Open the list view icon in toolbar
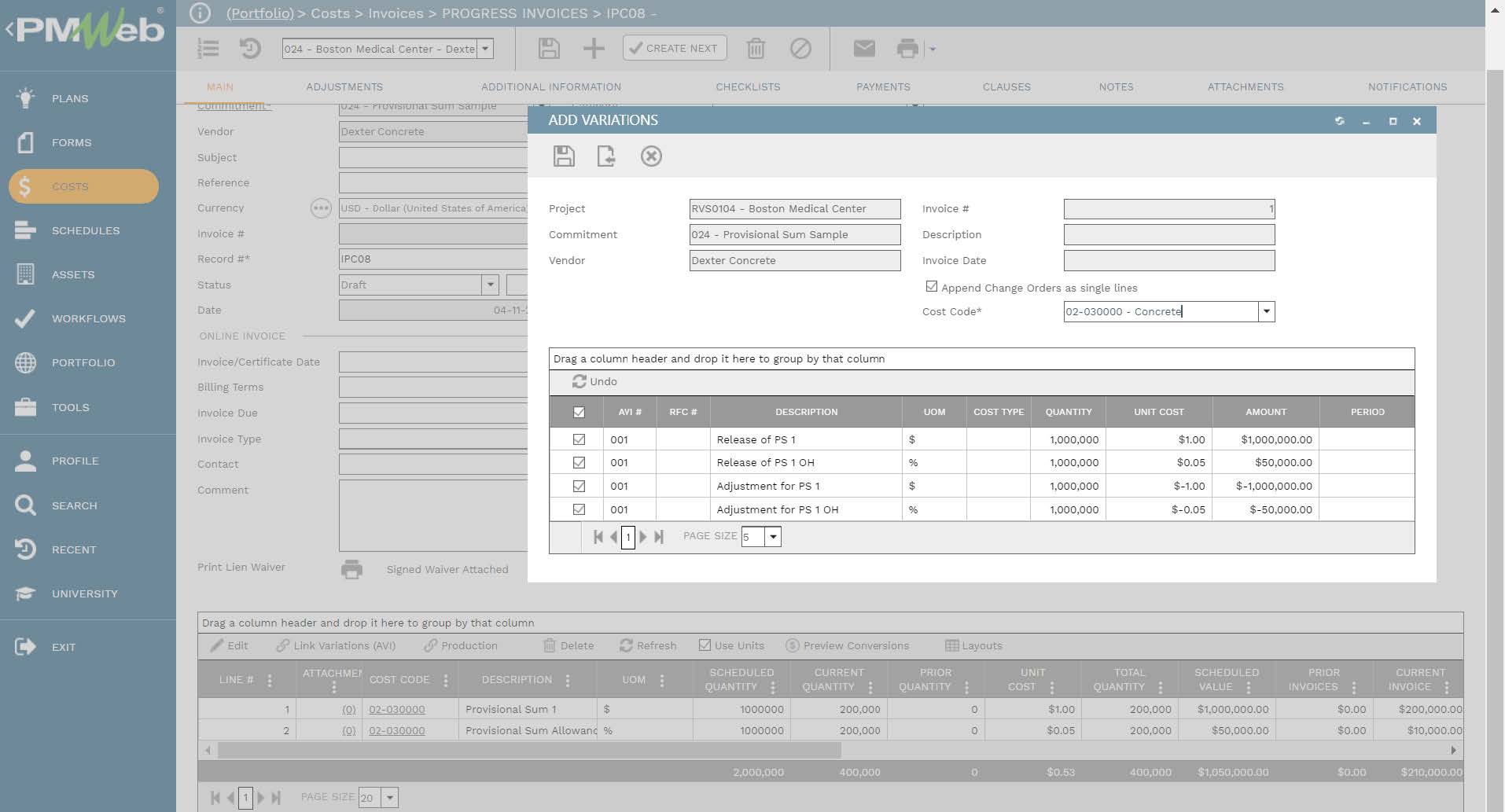This screenshot has height=812, width=1505. pos(208,49)
